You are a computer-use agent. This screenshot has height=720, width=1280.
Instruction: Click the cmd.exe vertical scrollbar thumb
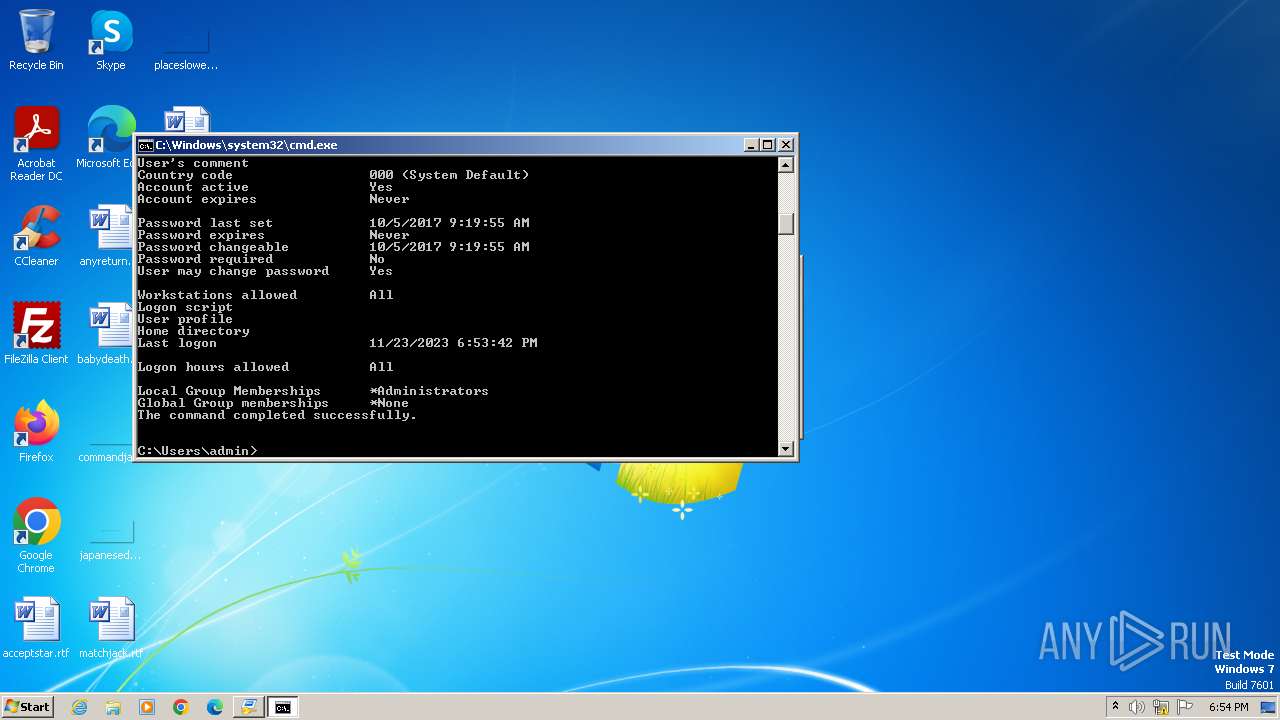point(786,224)
